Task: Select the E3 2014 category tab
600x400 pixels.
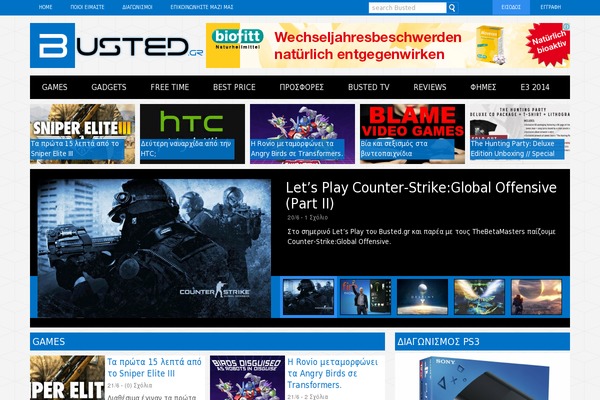Action: [x=535, y=87]
